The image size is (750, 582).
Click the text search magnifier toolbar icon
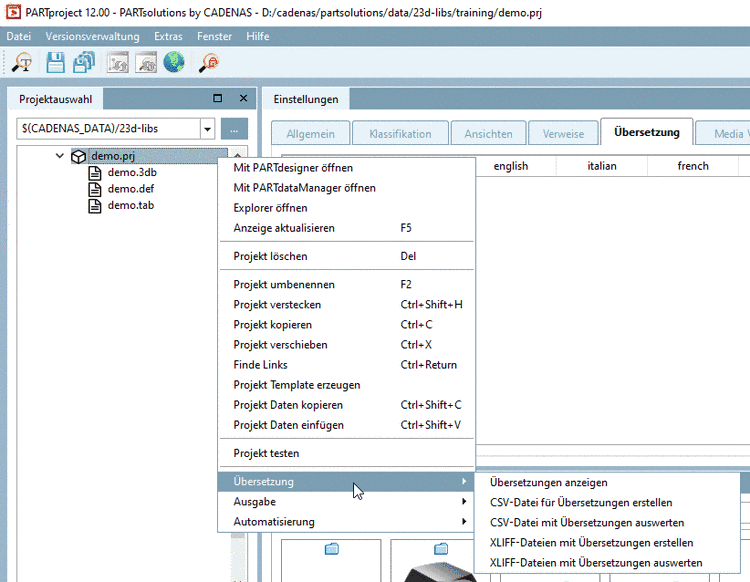coord(22,63)
